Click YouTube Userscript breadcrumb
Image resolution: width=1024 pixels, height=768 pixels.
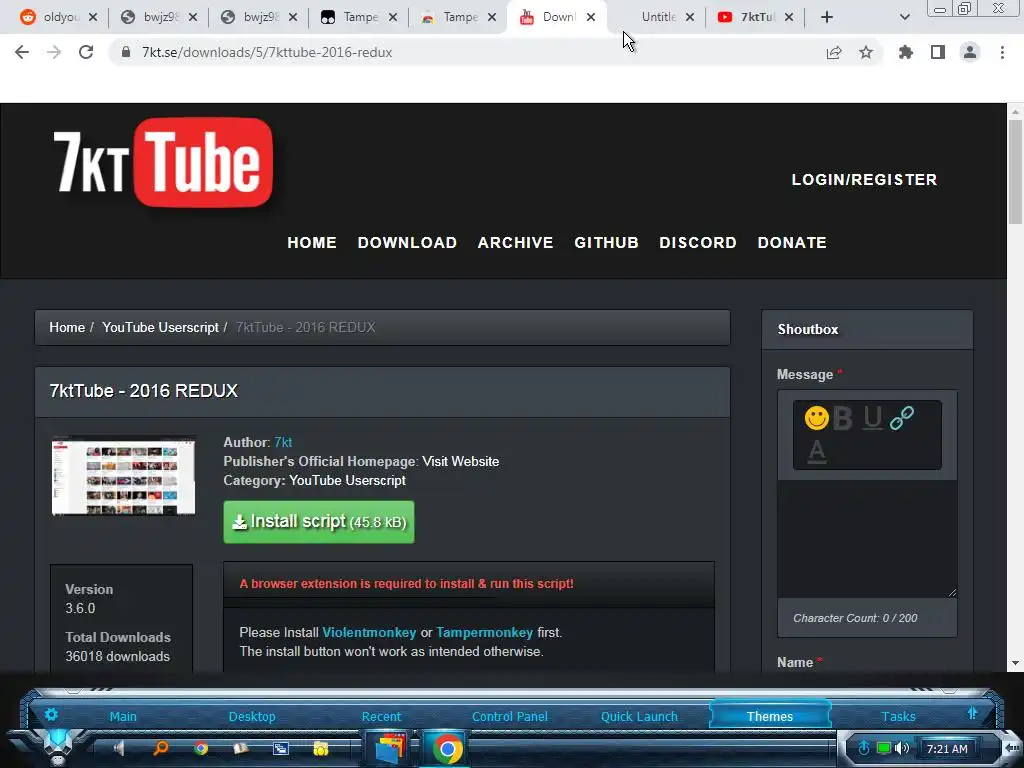pos(161,327)
